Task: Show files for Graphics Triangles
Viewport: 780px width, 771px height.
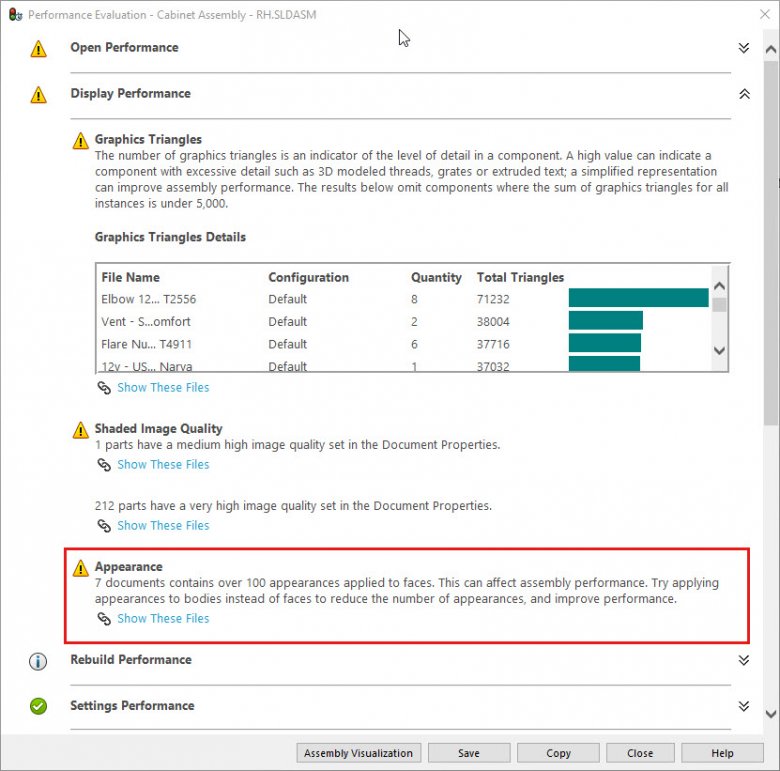Action: click(x=163, y=387)
